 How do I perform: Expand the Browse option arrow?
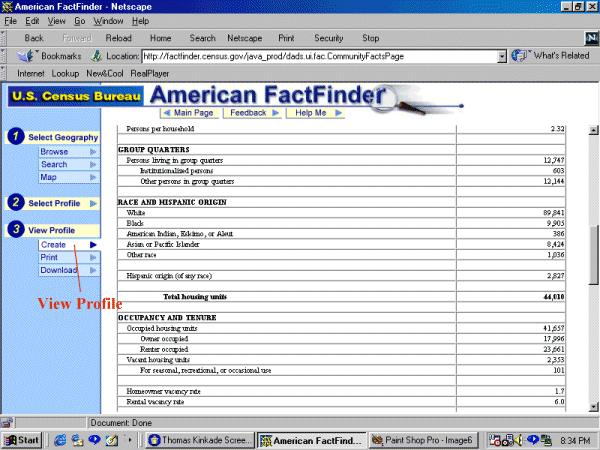point(92,152)
